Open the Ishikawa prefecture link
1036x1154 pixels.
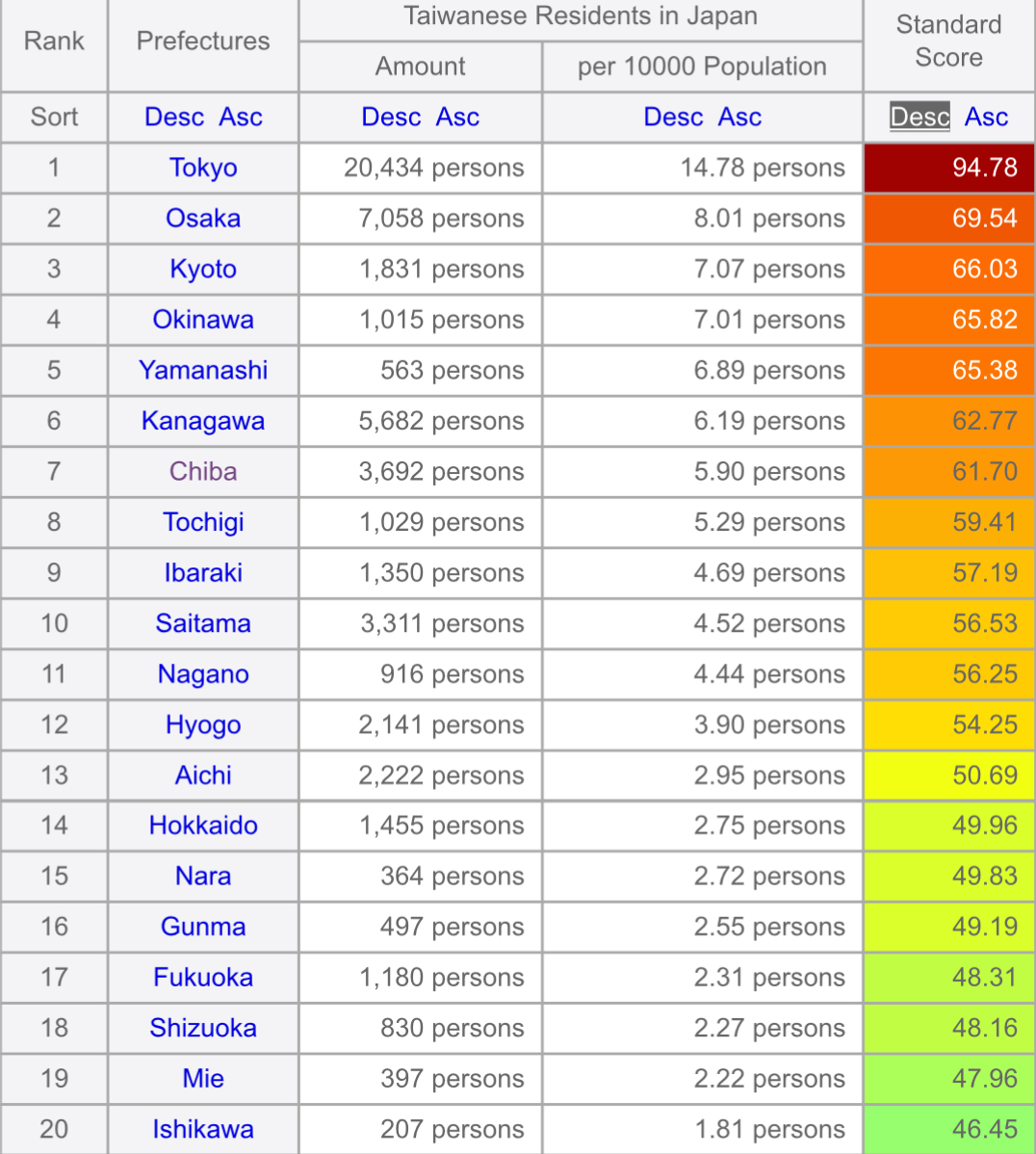[203, 1130]
